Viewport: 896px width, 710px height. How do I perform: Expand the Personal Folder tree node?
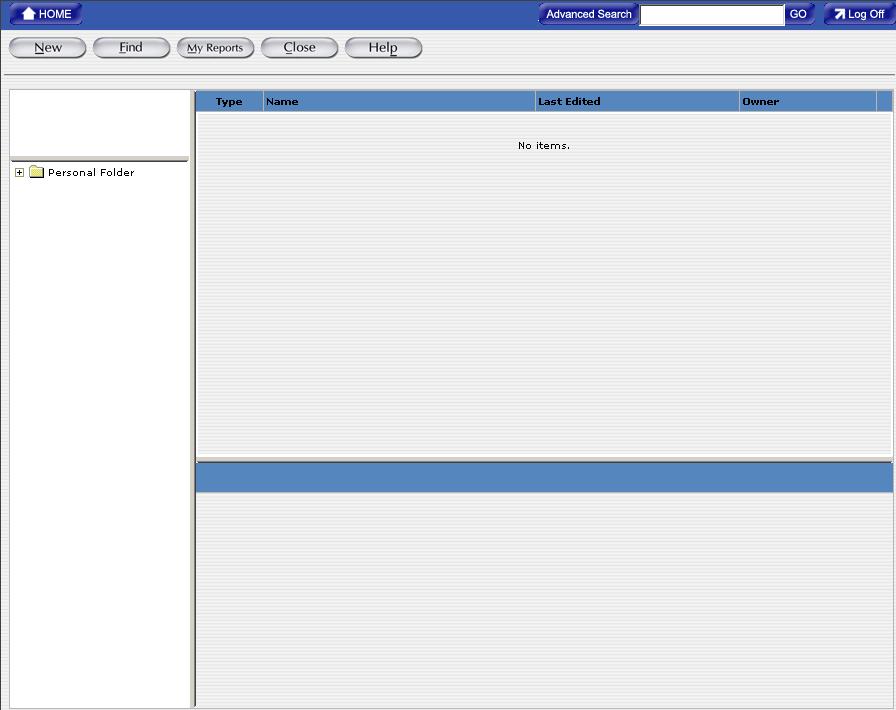tap(19, 172)
